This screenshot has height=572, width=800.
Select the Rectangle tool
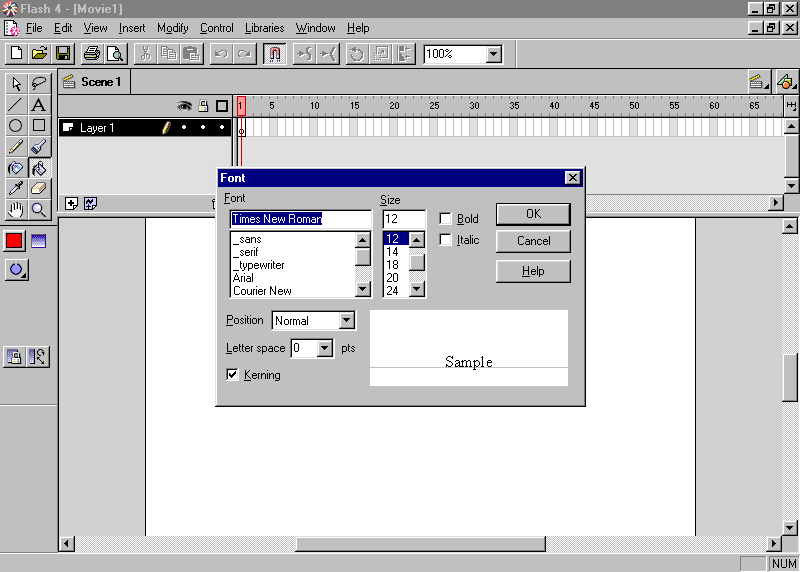click(x=39, y=126)
